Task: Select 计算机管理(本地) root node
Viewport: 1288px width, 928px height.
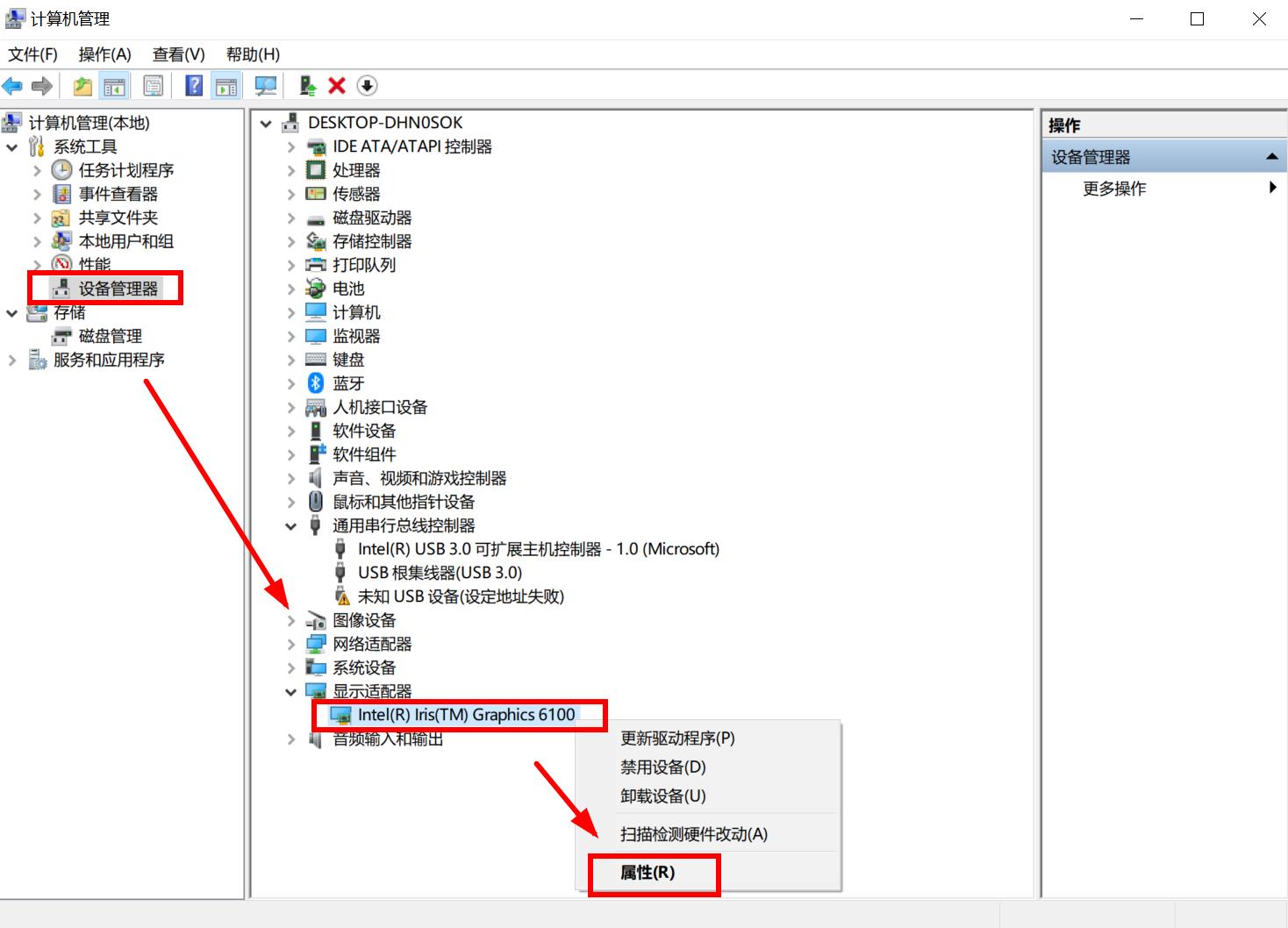Action: pyautogui.click(x=89, y=123)
